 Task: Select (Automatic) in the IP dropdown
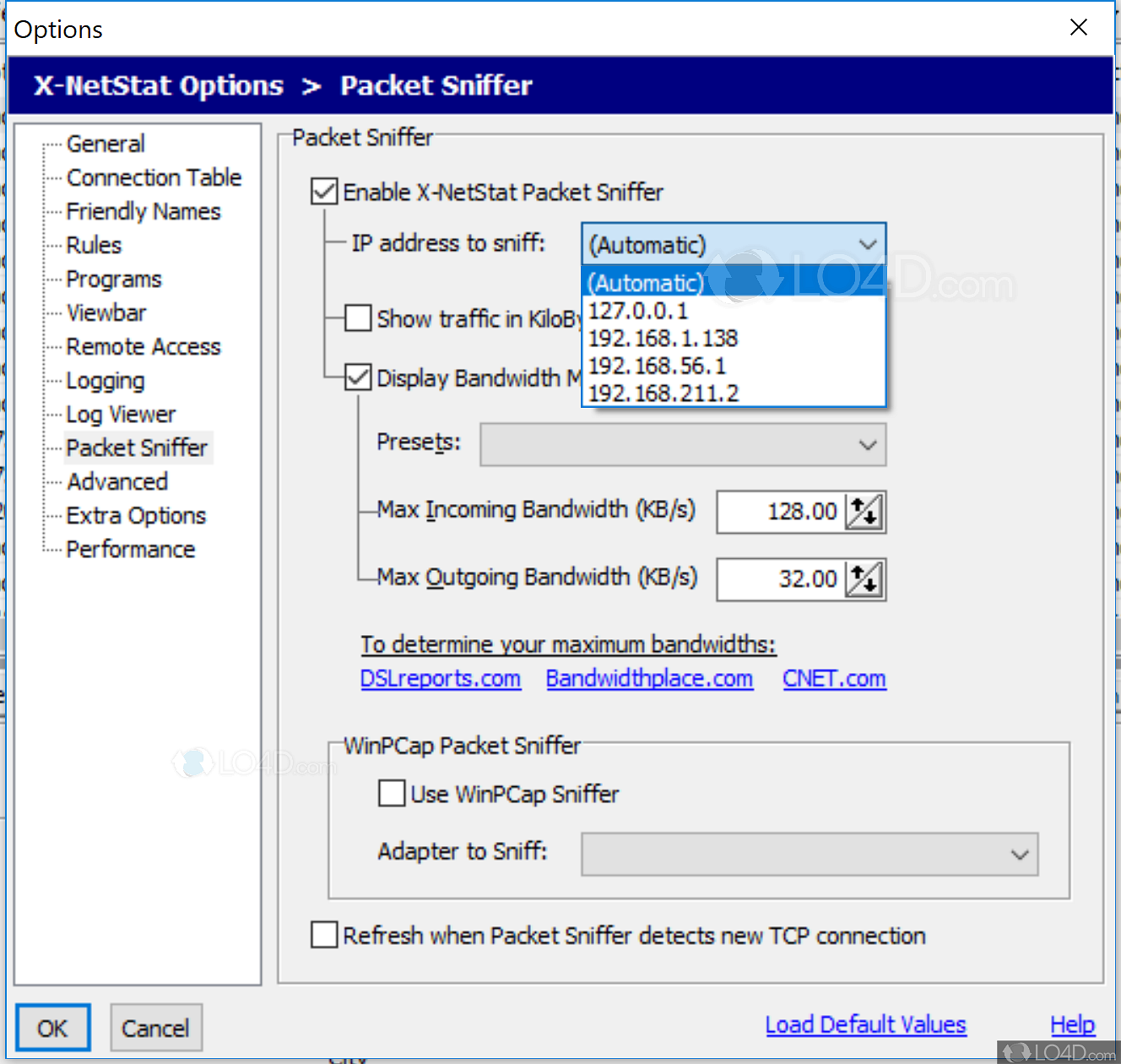click(x=646, y=282)
